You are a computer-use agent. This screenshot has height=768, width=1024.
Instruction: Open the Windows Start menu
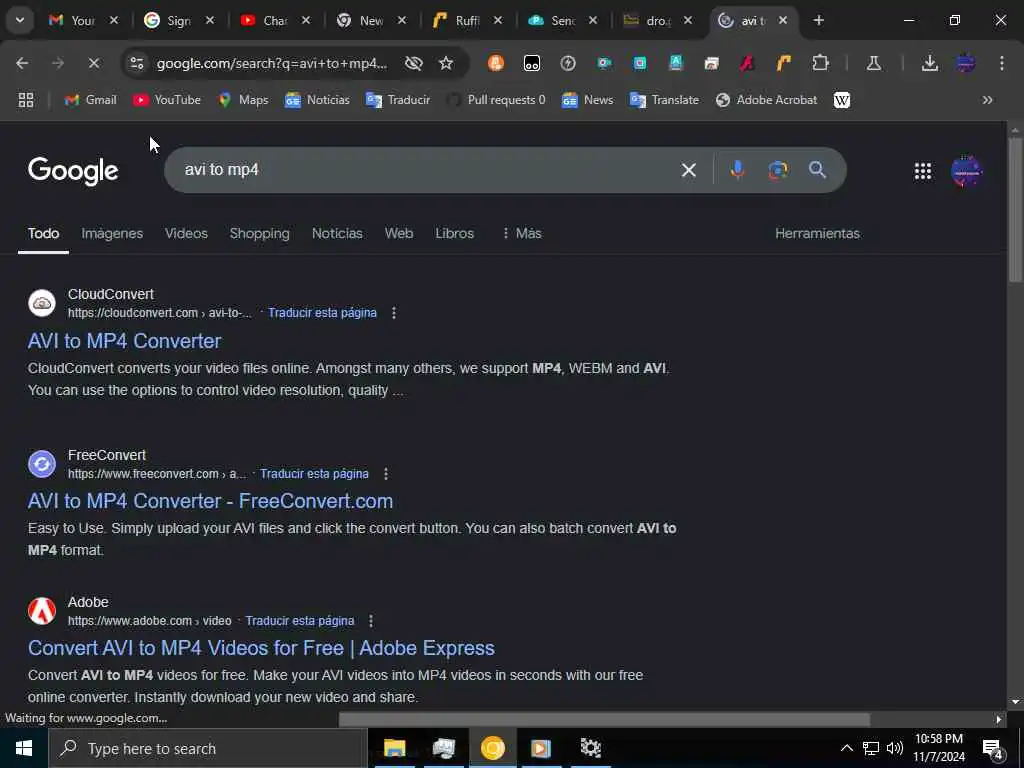tap(24, 748)
